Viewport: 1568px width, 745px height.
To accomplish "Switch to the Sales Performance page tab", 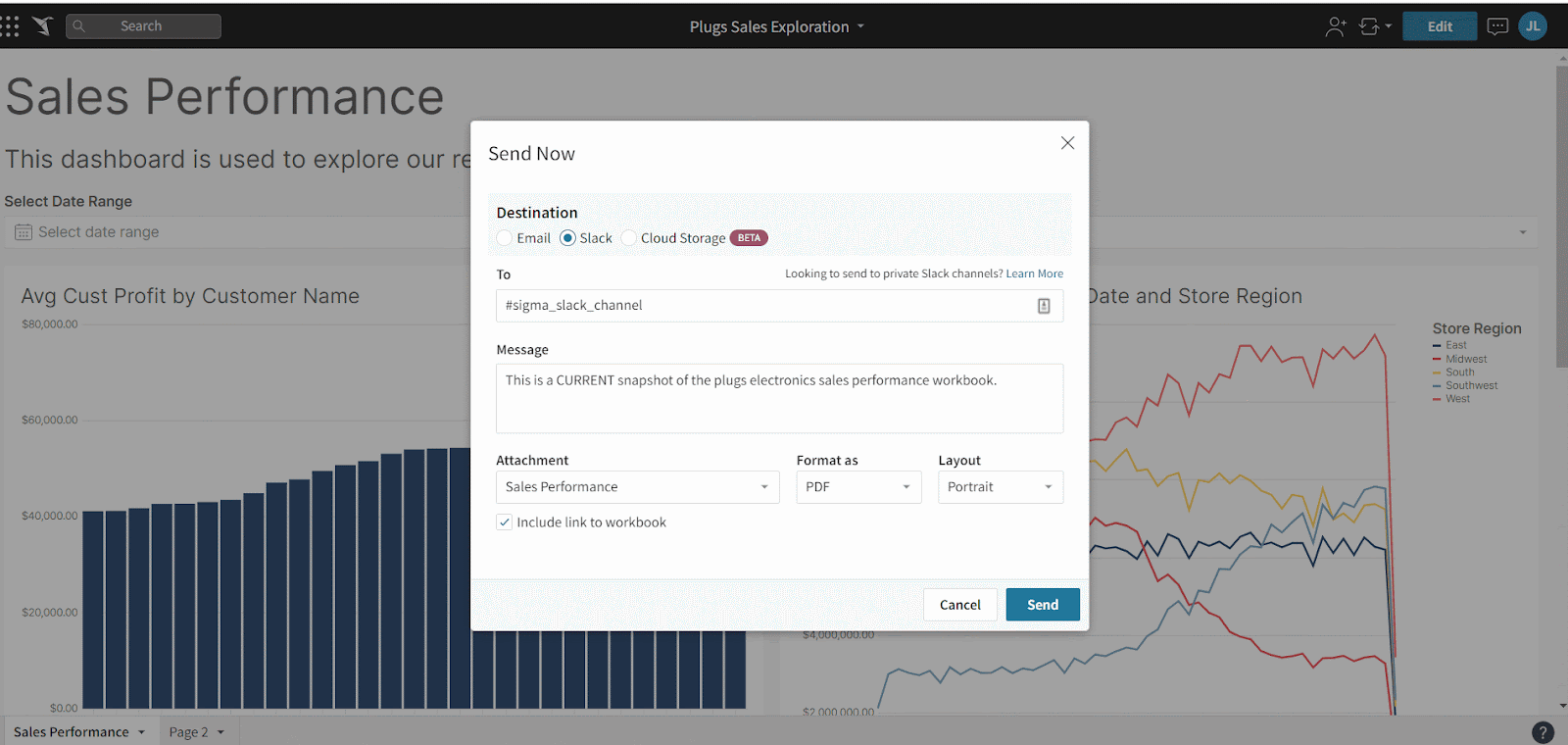I will pos(71,732).
